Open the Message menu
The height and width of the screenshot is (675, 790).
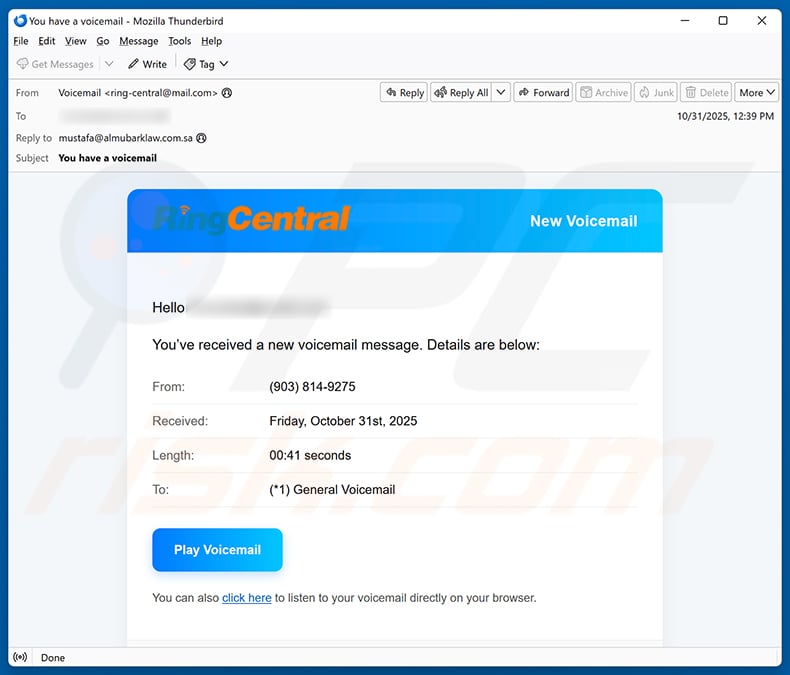pyautogui.click(x=139, y=41)
